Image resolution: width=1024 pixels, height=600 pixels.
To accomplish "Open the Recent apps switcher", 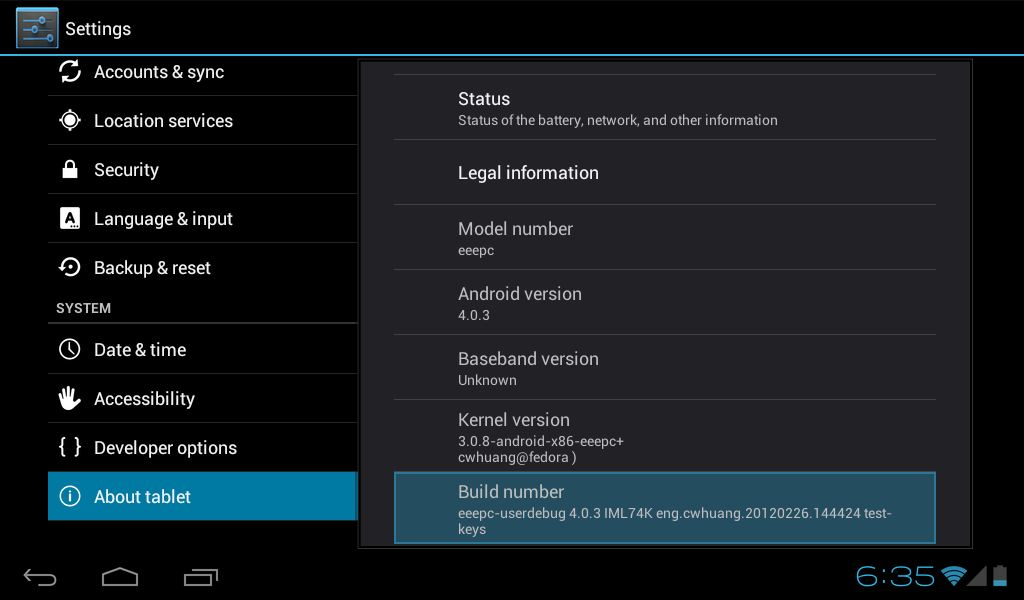I will pyautogui.click(x=201, y=577).
